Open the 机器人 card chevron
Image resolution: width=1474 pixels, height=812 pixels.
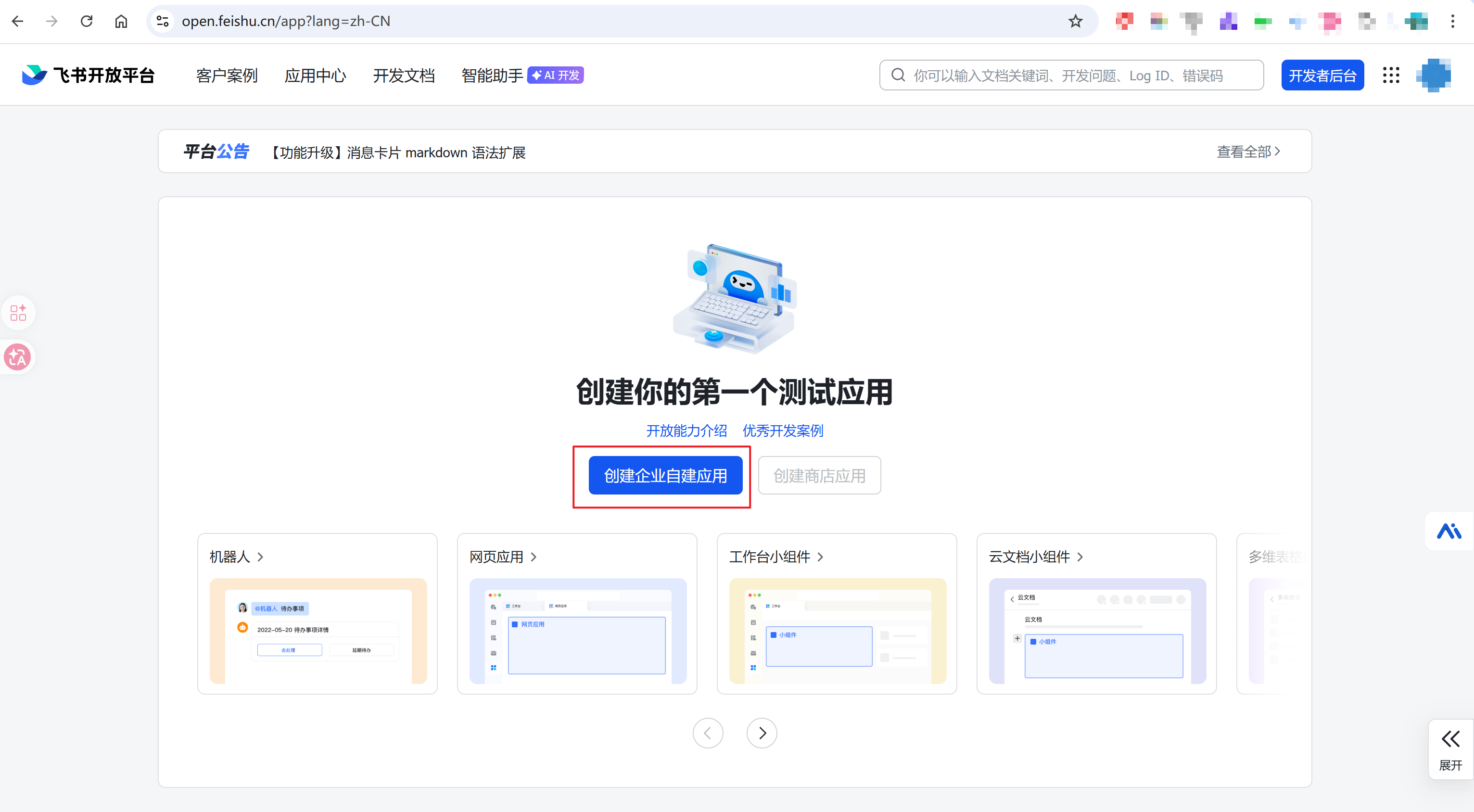pyautogui.click(x=260, y=557)
